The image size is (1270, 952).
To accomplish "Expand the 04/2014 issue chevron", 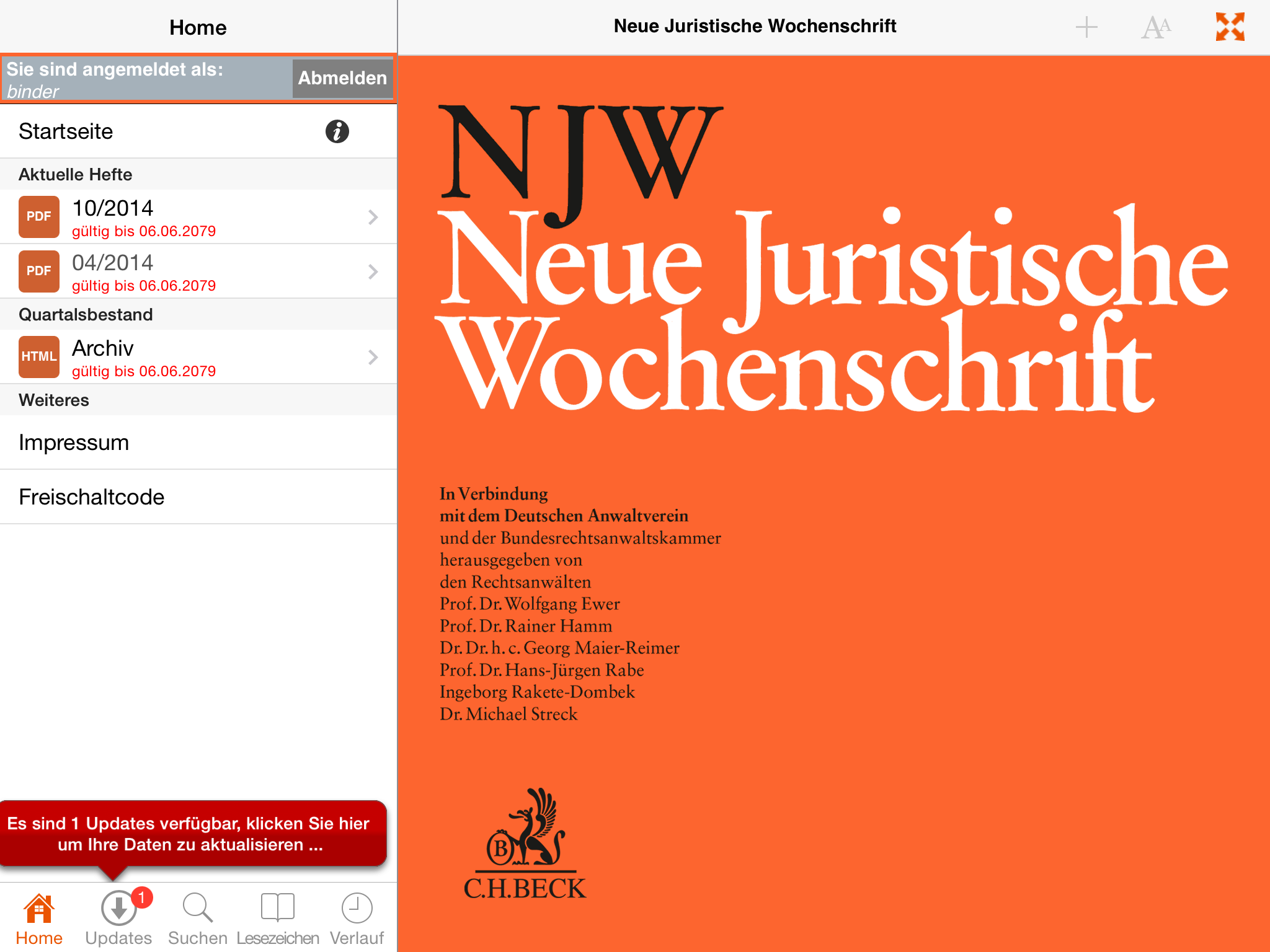I will coord(373,271).
